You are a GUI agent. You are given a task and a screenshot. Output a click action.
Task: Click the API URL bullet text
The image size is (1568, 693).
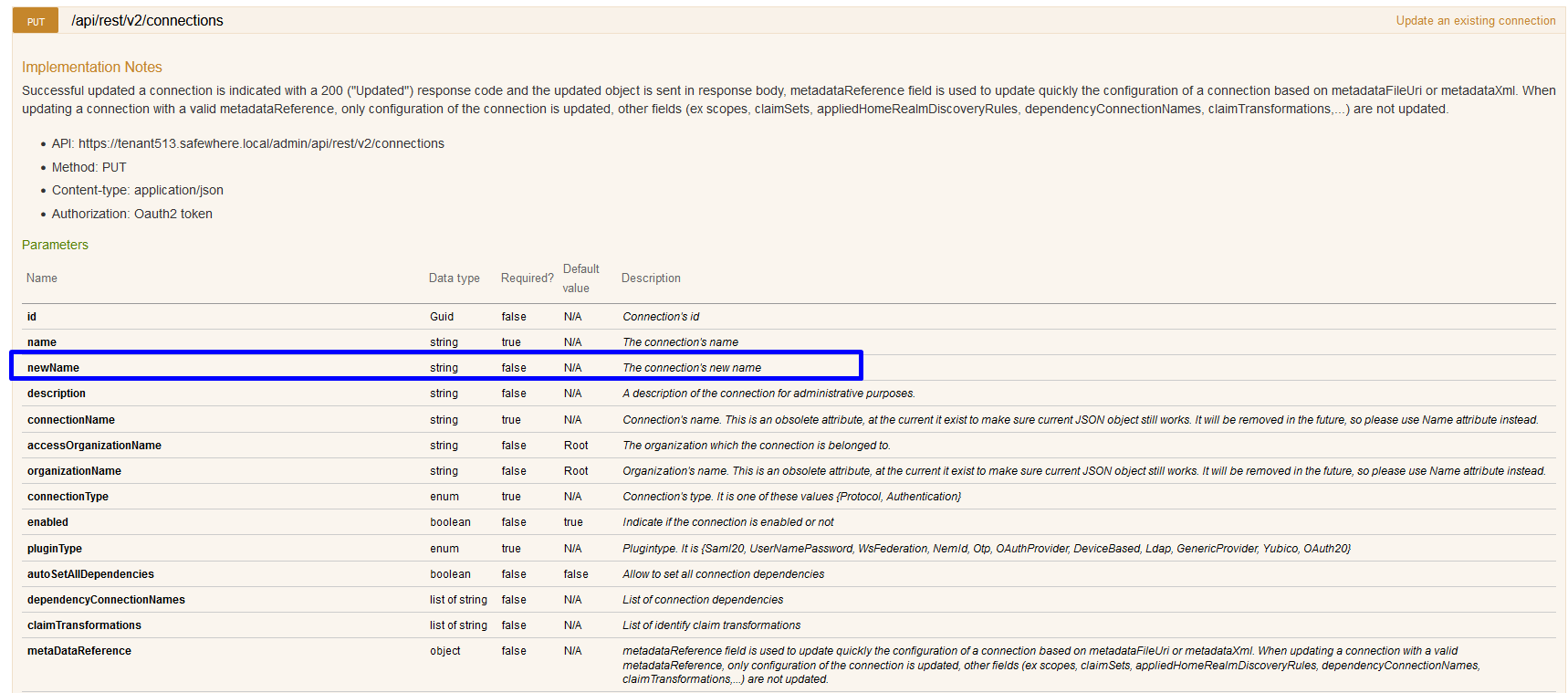point(247,143)
